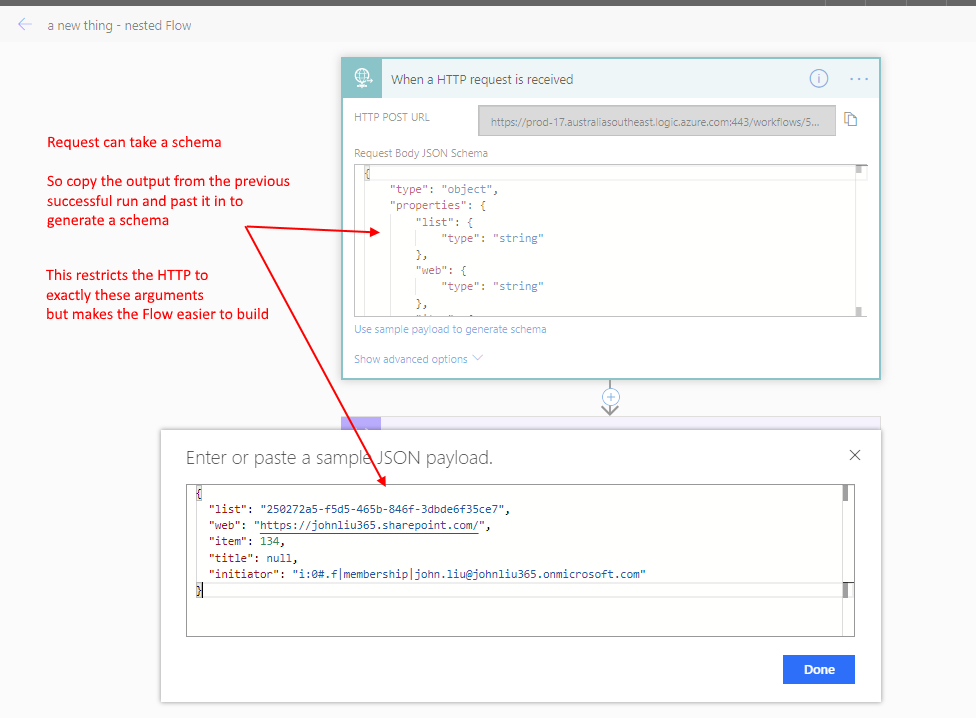976x718 pixels.
Task: Copy the HTTP POST URL with copy icon
Action: (851, 119)
